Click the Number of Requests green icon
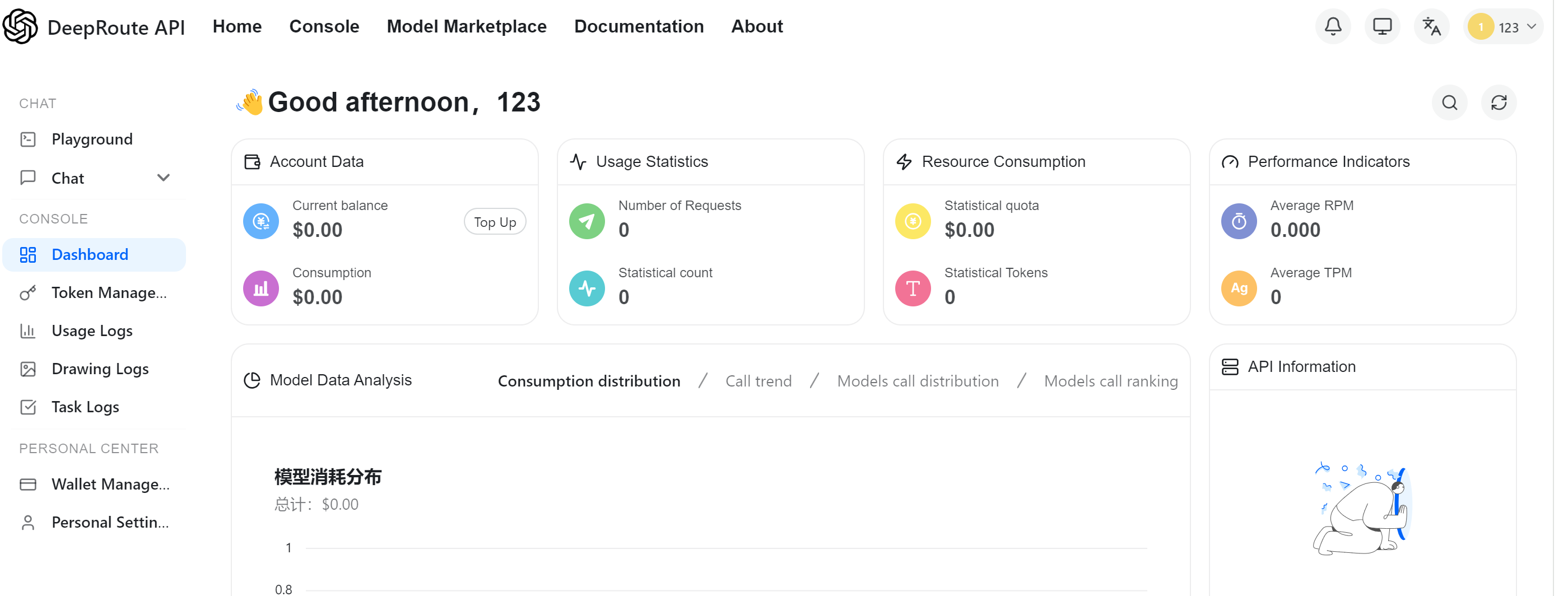This screenshot has height=596, width=1568. tap(587, 221)
